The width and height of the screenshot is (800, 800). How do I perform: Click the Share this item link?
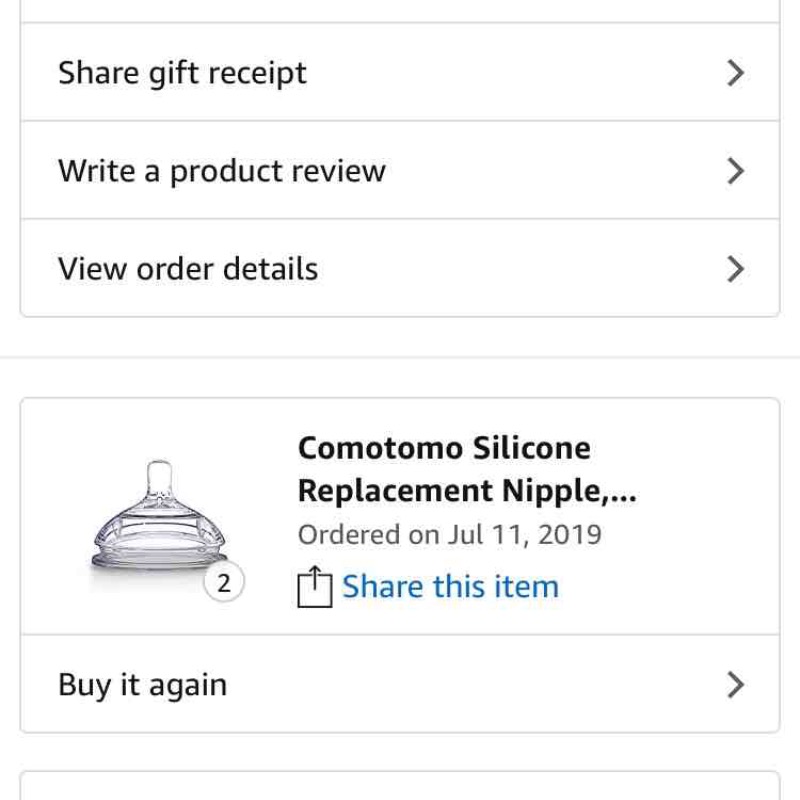451,586
